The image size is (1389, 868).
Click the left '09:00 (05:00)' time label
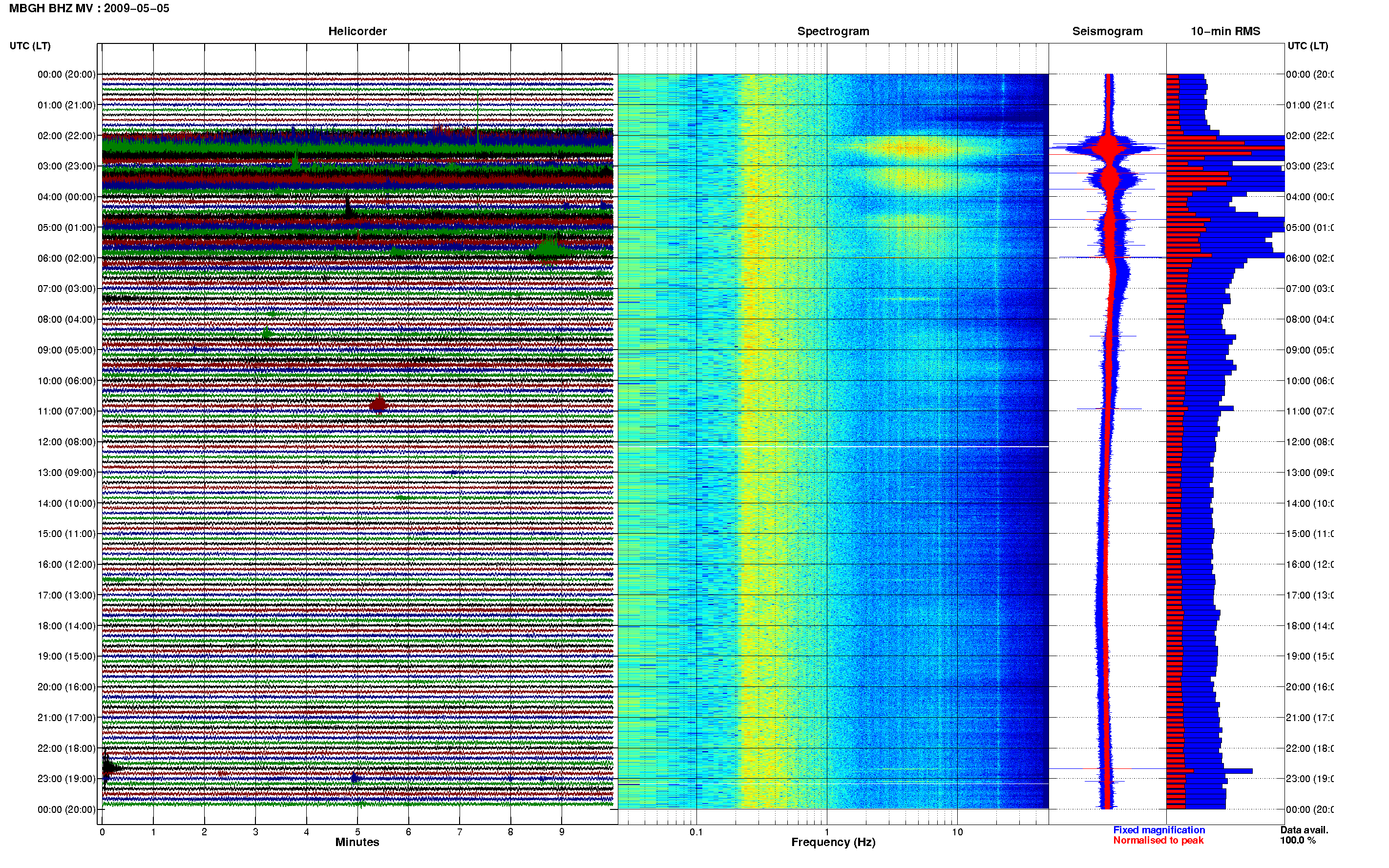point(66,350)
